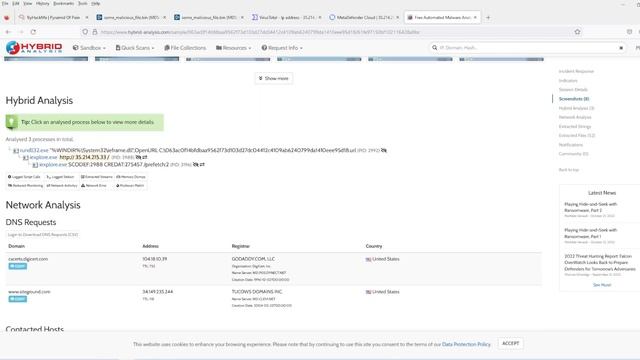Viewport: 640px width, 360px height.
Task: Jump to Notifications in the sidebar
Action: click(571, 145)
